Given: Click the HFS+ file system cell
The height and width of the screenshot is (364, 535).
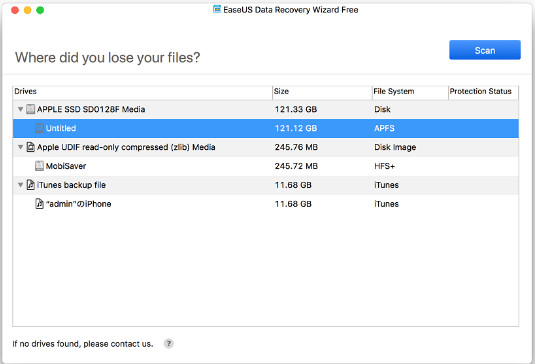Looking at the screenshot, I should pyautogui.click(x=385, y=166).
